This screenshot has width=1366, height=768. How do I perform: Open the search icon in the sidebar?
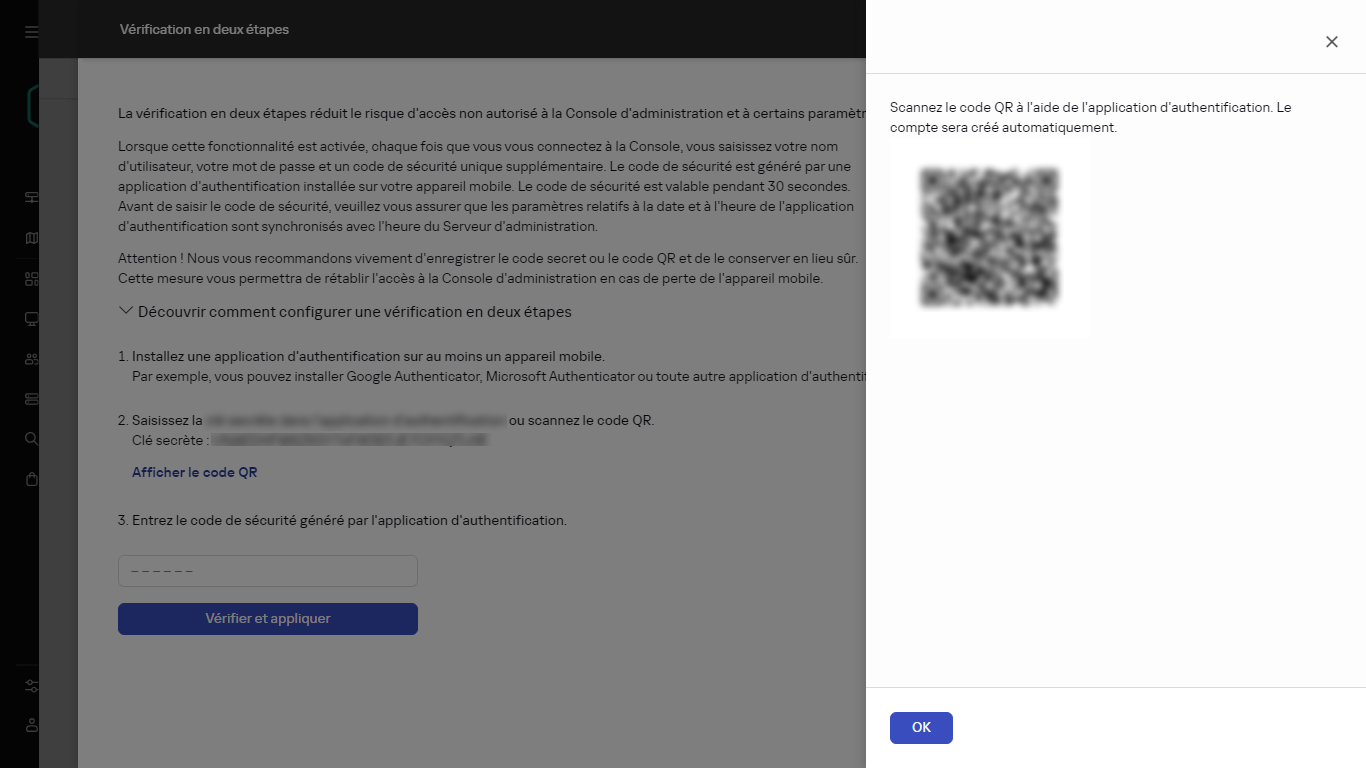(31, 438)
